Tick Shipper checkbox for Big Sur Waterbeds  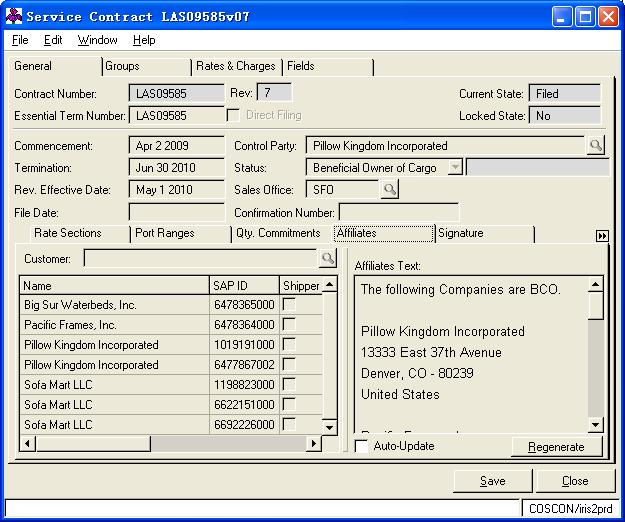289,305
